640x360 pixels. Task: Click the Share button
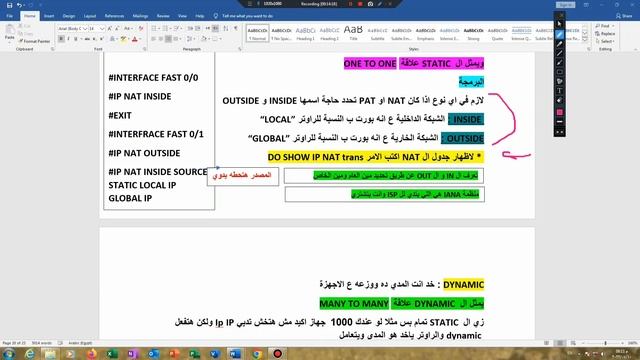[624, 16]
